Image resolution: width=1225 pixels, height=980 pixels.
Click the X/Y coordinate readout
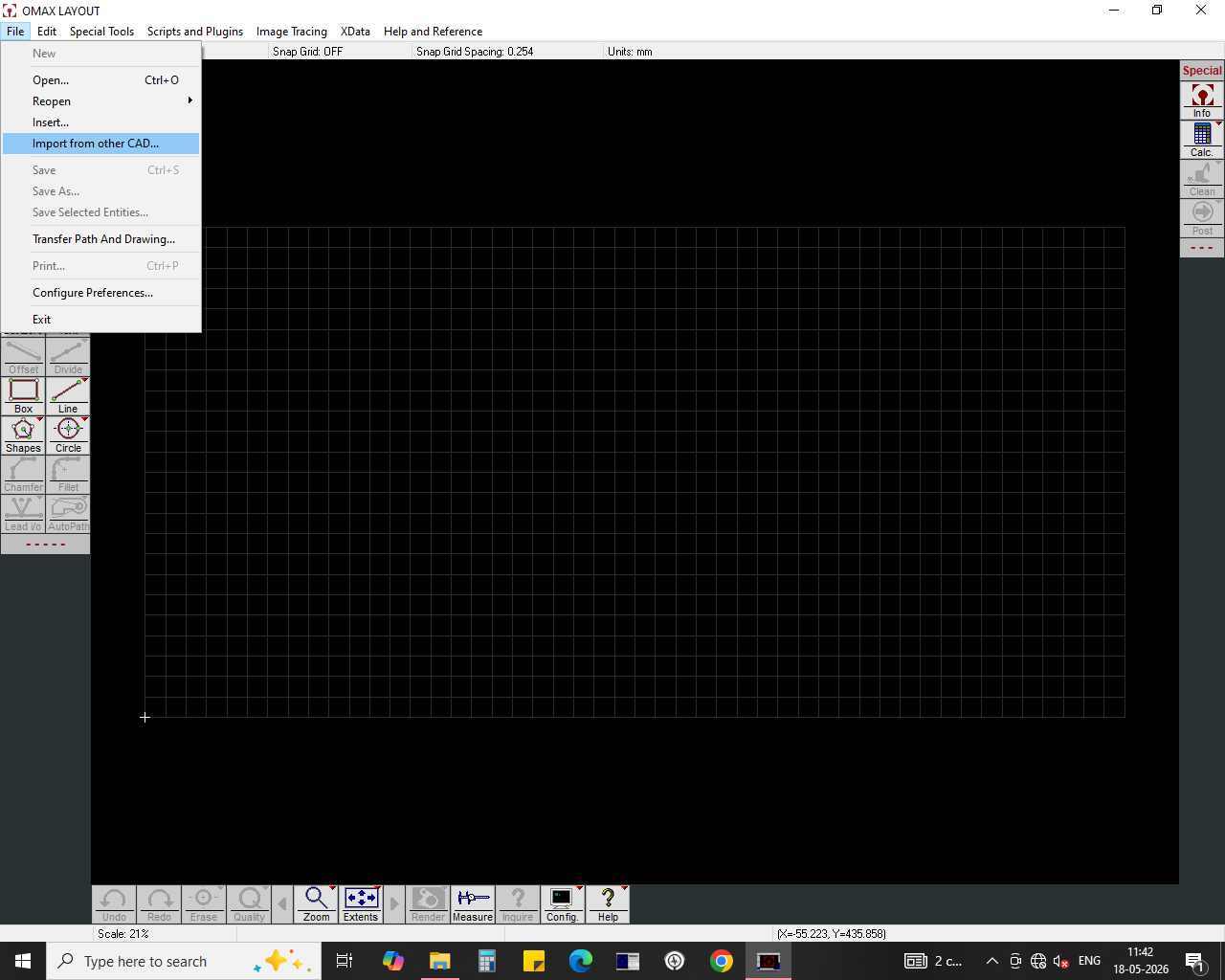(832, 933)
